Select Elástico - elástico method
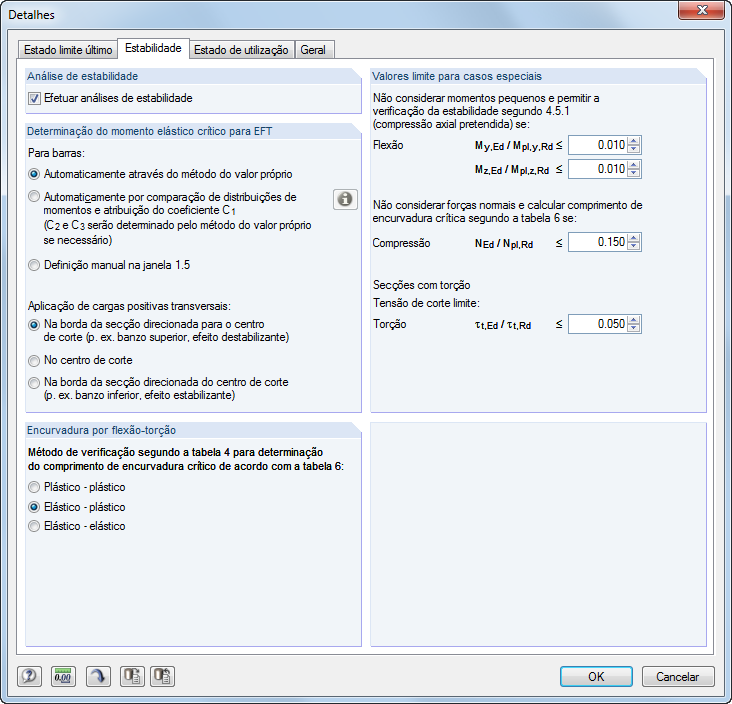 point(34,526)
